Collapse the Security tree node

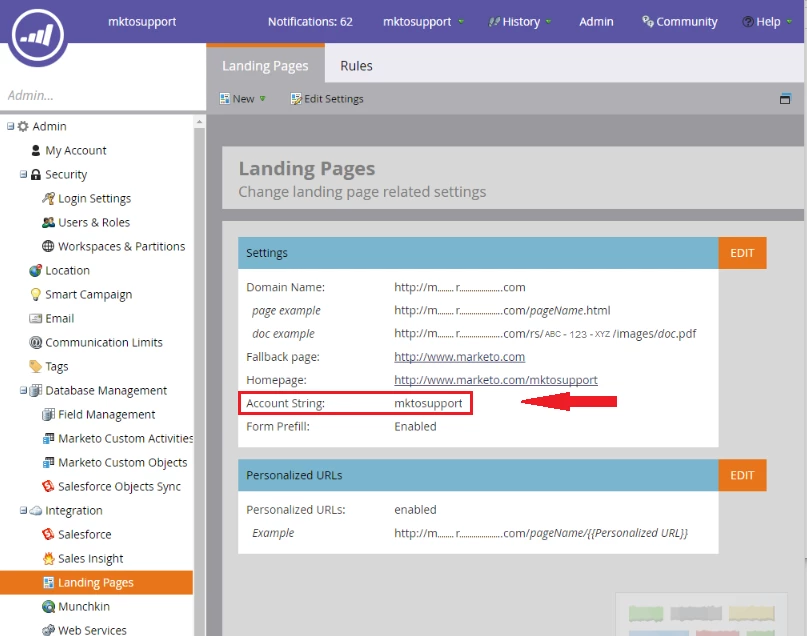(x=23, y=174)
